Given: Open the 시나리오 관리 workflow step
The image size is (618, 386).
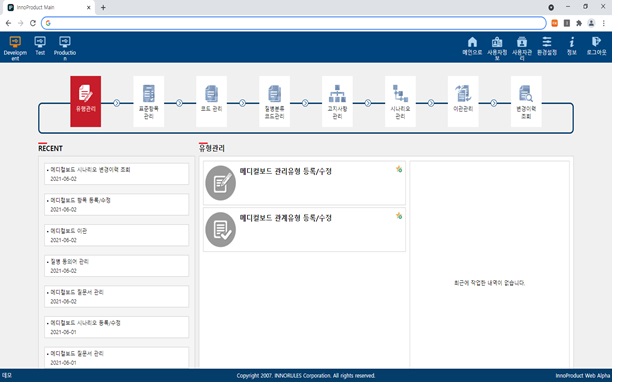Looking at the screenshot, I should [400, 101].
